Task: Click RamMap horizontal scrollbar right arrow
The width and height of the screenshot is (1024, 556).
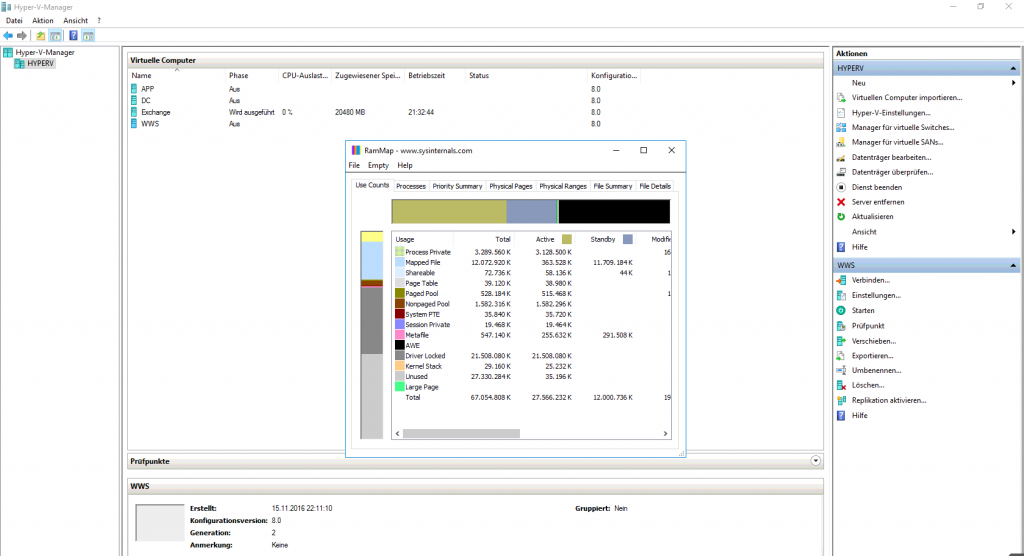Action: coord(665,433)
